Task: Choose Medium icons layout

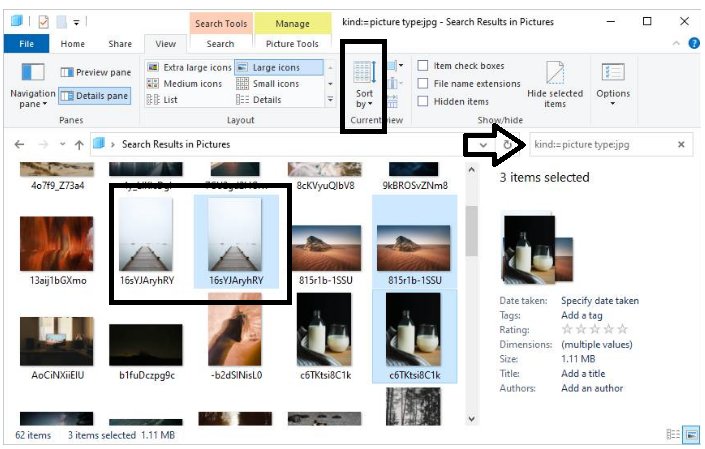Action: [x=185, y=84]
